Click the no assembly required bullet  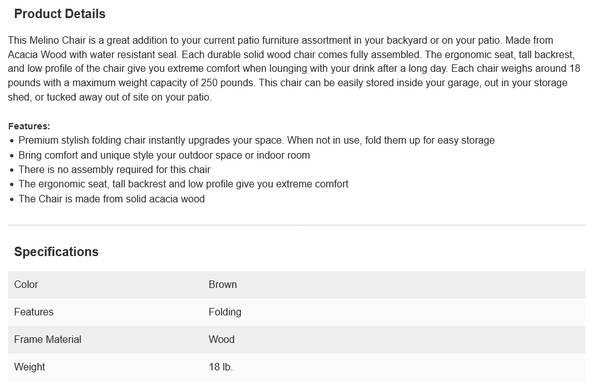point(114,169)
